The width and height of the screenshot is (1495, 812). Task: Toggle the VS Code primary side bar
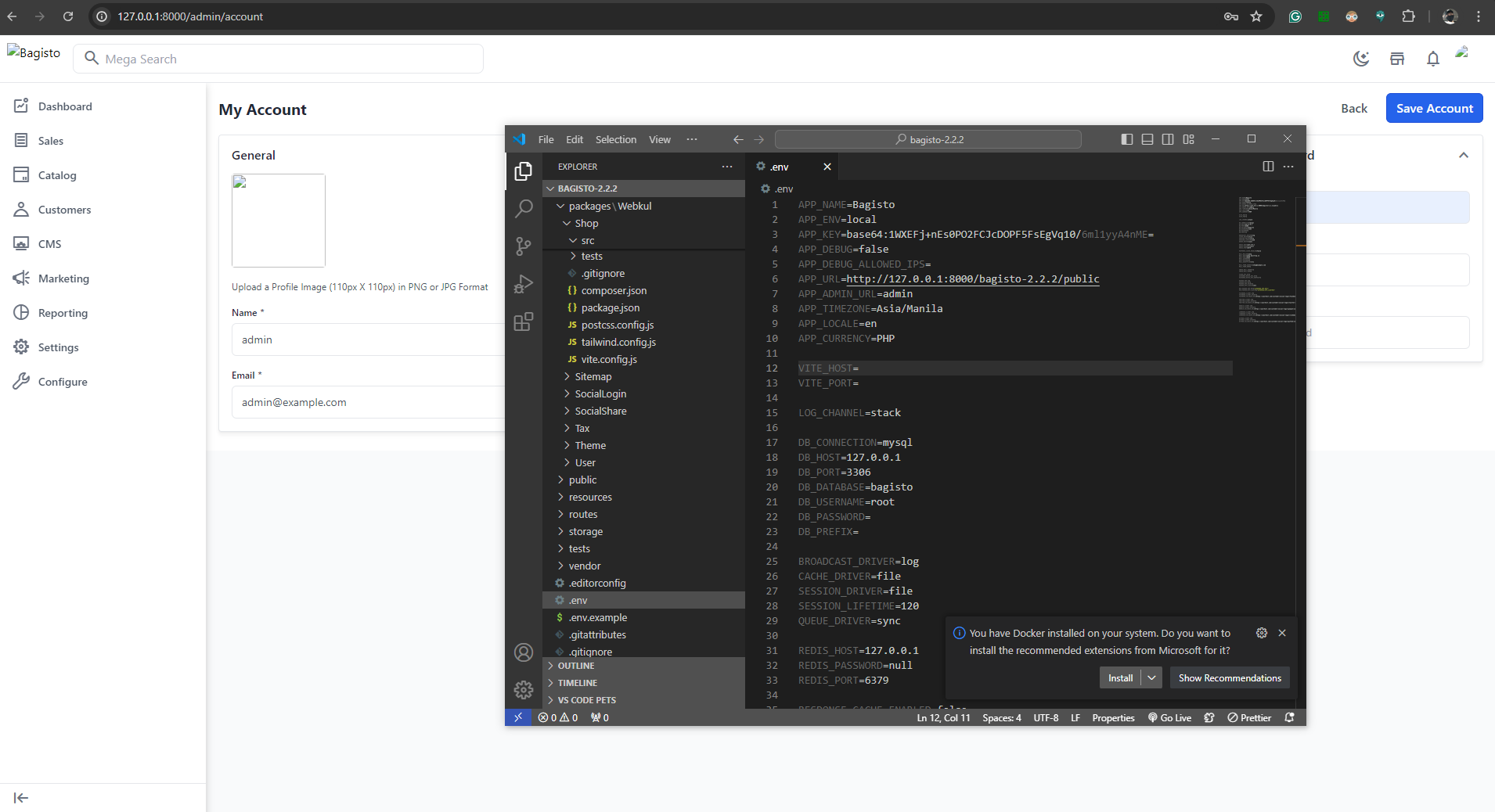[1127, 139]
